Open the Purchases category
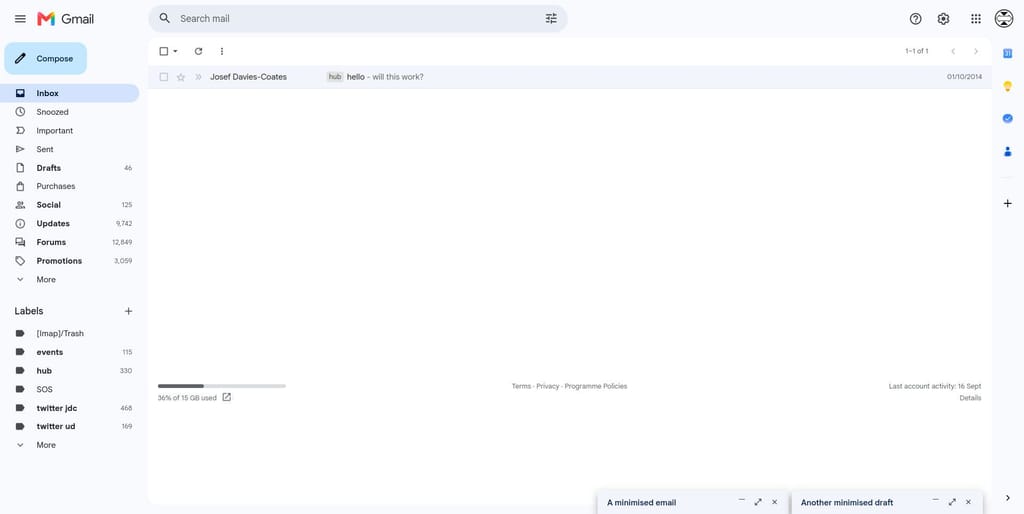Screen dimensions: 1024x514 (x=70, y=186)
